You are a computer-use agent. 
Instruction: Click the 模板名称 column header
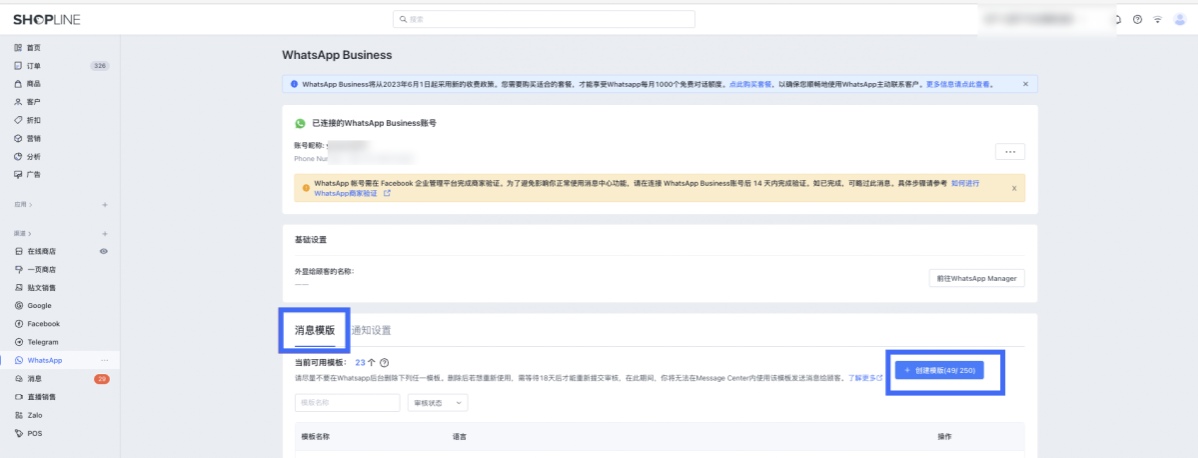[315, 437]
